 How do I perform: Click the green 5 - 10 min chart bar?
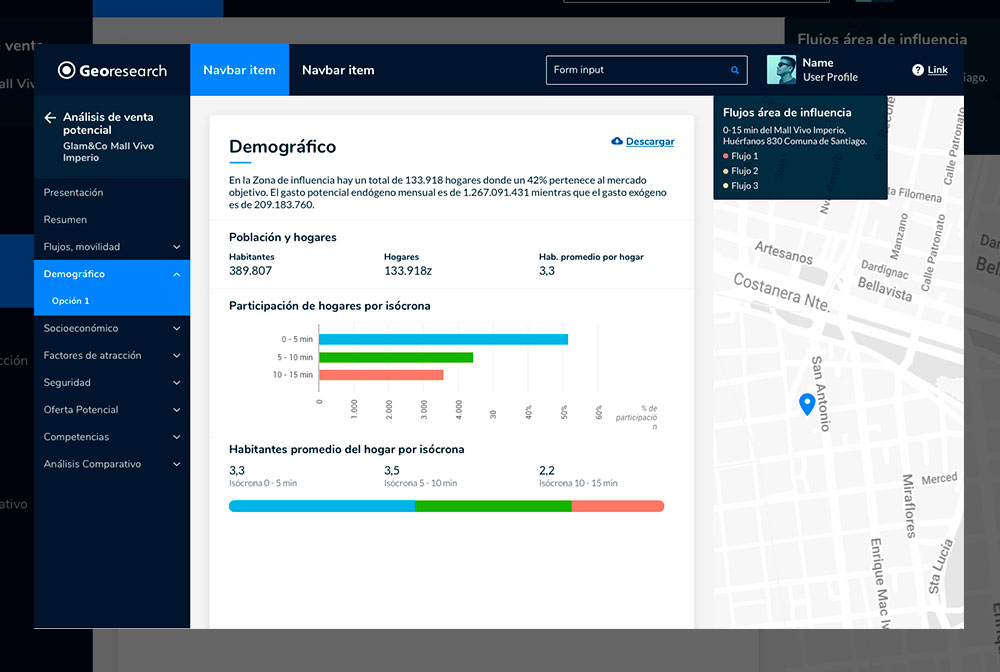396,357
